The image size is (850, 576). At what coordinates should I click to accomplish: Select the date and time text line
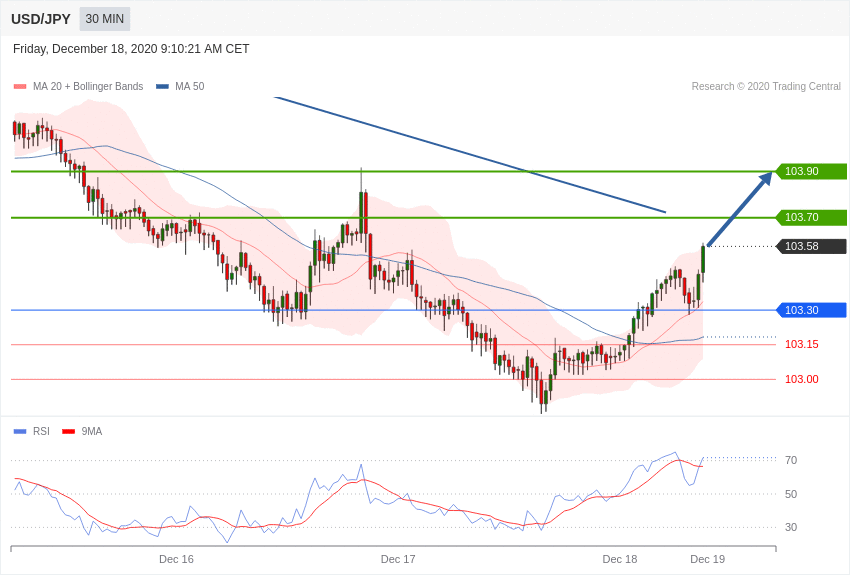[131, 49]
